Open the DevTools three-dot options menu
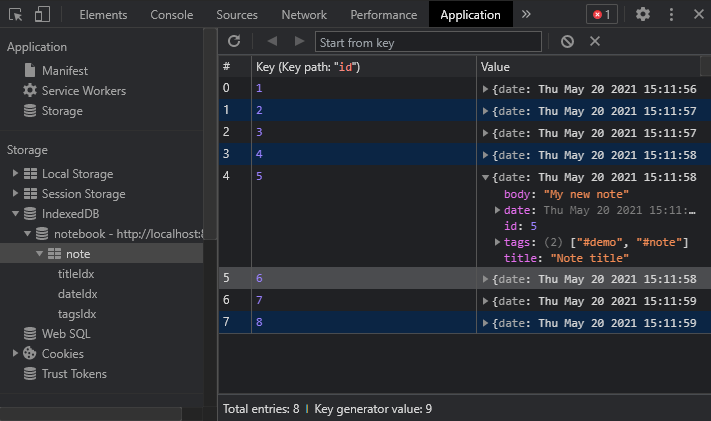Viewport: 711px width, 421px height. (671, 15)
